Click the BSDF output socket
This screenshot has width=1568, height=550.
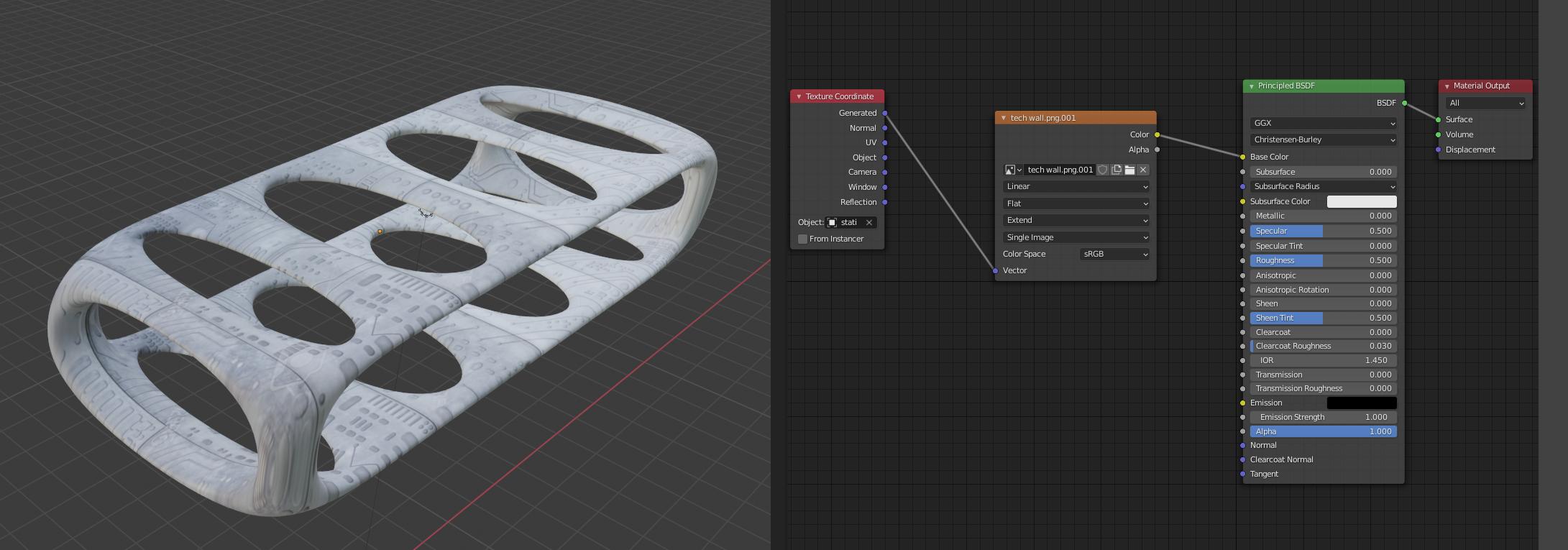click(x=1404, y=103)
